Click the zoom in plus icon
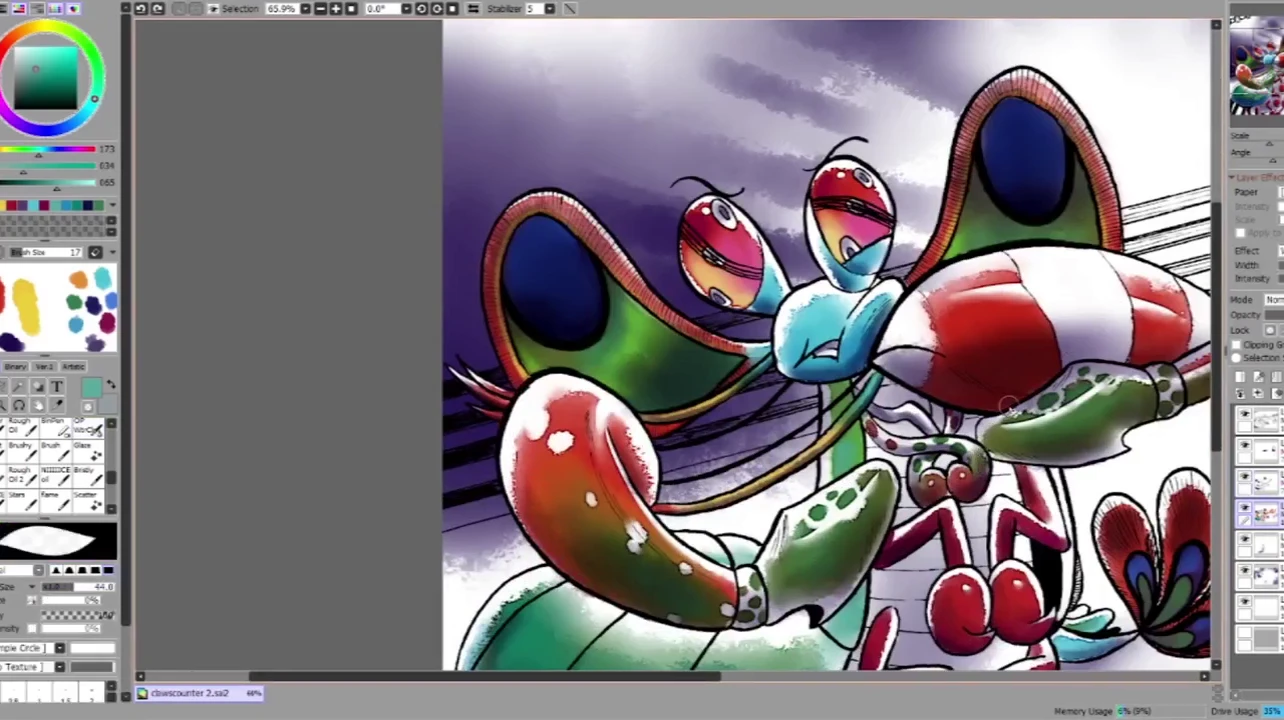Screen dimensions: 1284x720 pyautogui.click(x=336, y=9)
